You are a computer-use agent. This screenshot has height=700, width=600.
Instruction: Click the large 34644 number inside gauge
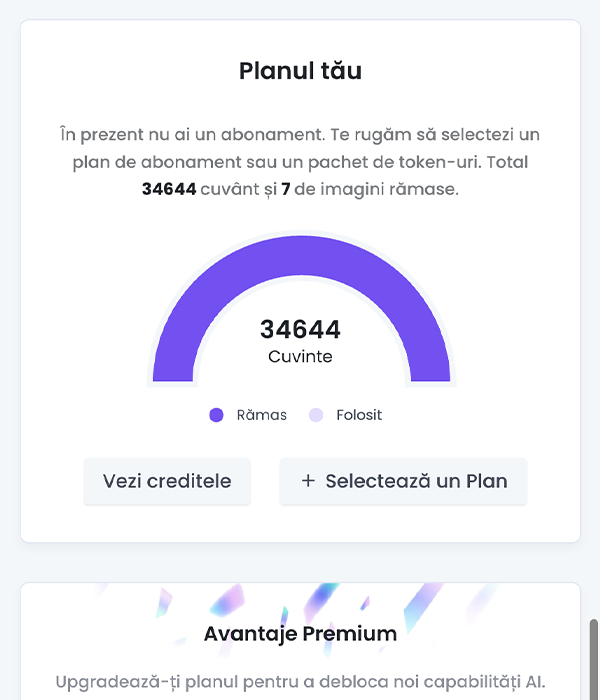[300, 329]
